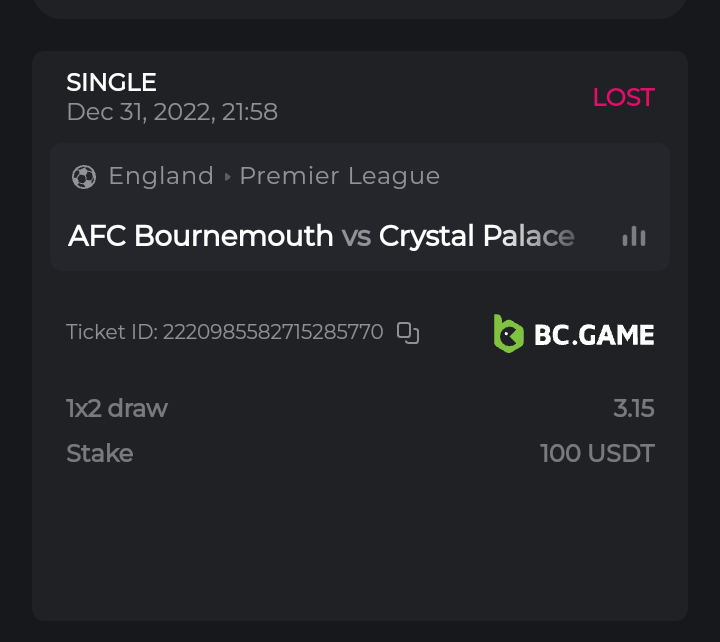Click the "1x2 draw" market label
This screenshot has height=642, width=720.
(x=117, y=408)
